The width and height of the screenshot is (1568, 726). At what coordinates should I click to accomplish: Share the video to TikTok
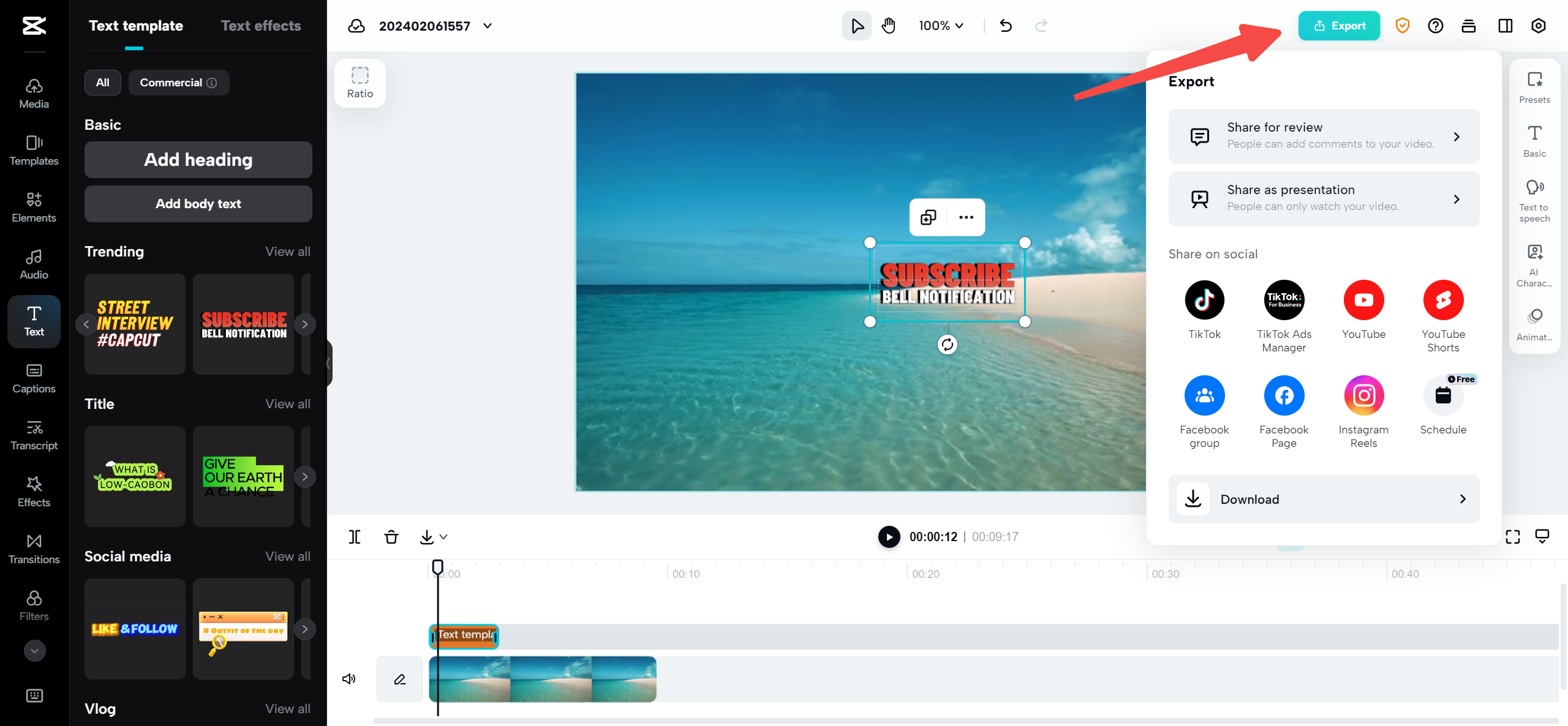point(1204,300)
